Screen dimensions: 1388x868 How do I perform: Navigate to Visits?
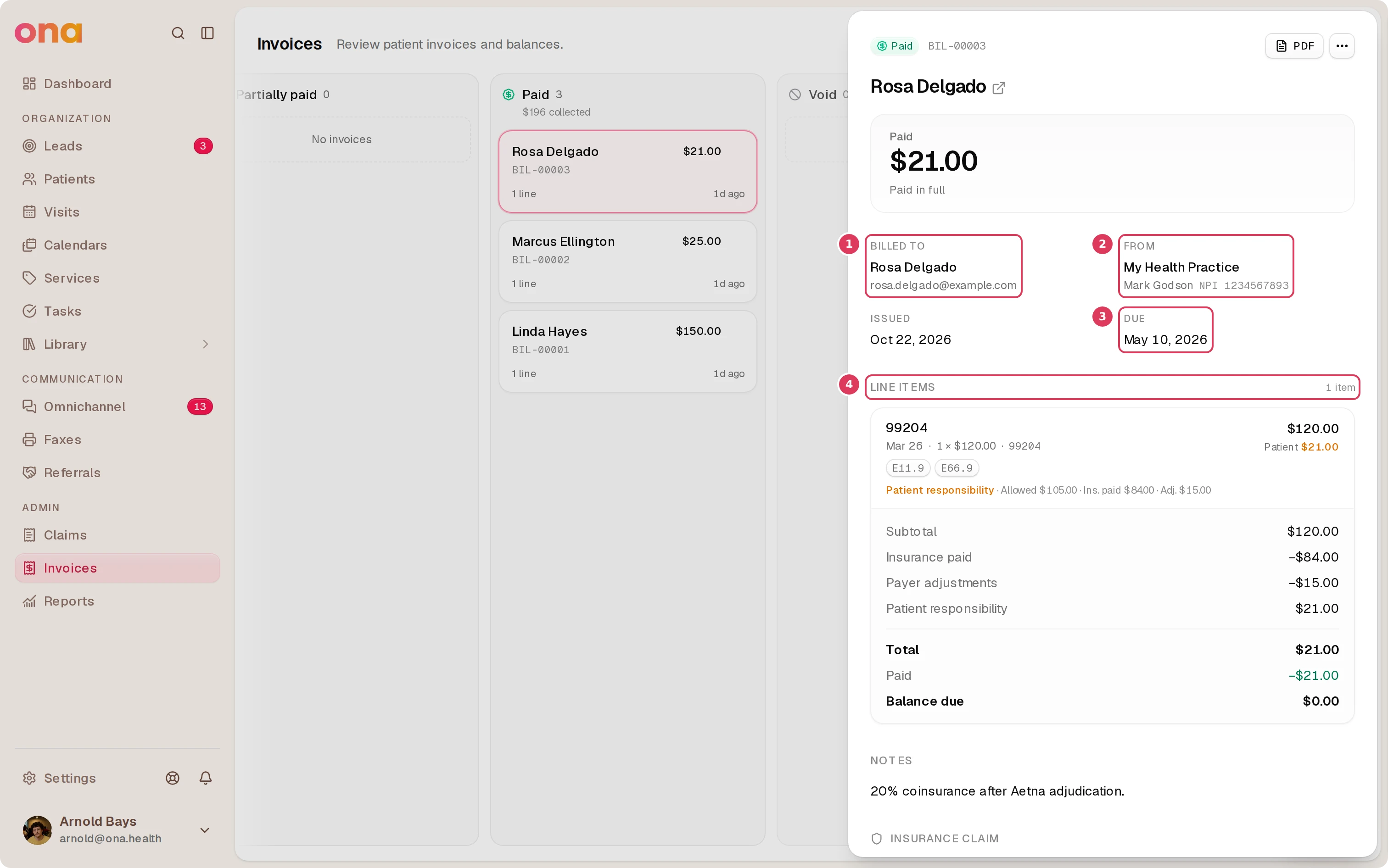117,212
